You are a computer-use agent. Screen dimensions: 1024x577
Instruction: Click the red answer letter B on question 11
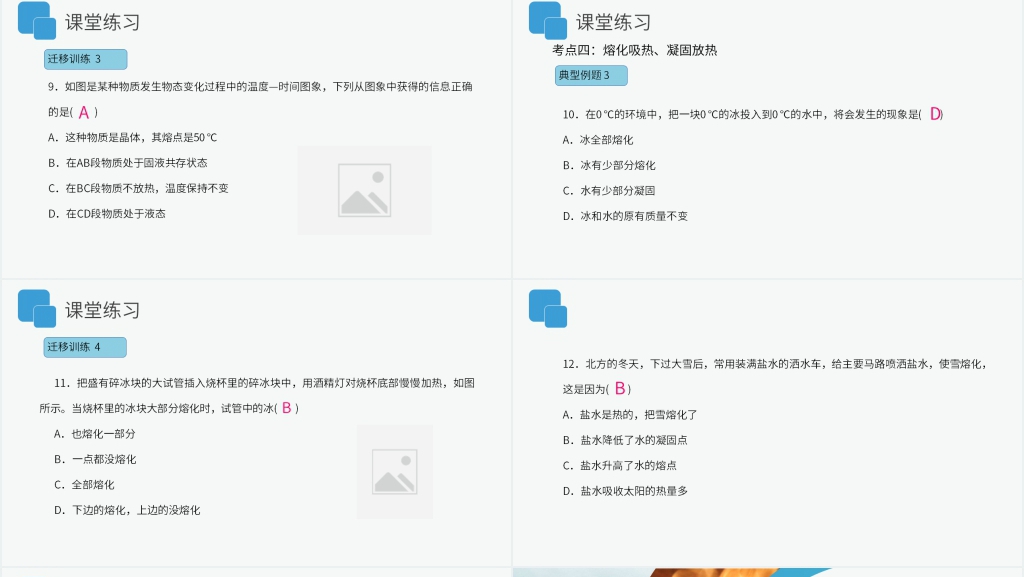[285, 407]
